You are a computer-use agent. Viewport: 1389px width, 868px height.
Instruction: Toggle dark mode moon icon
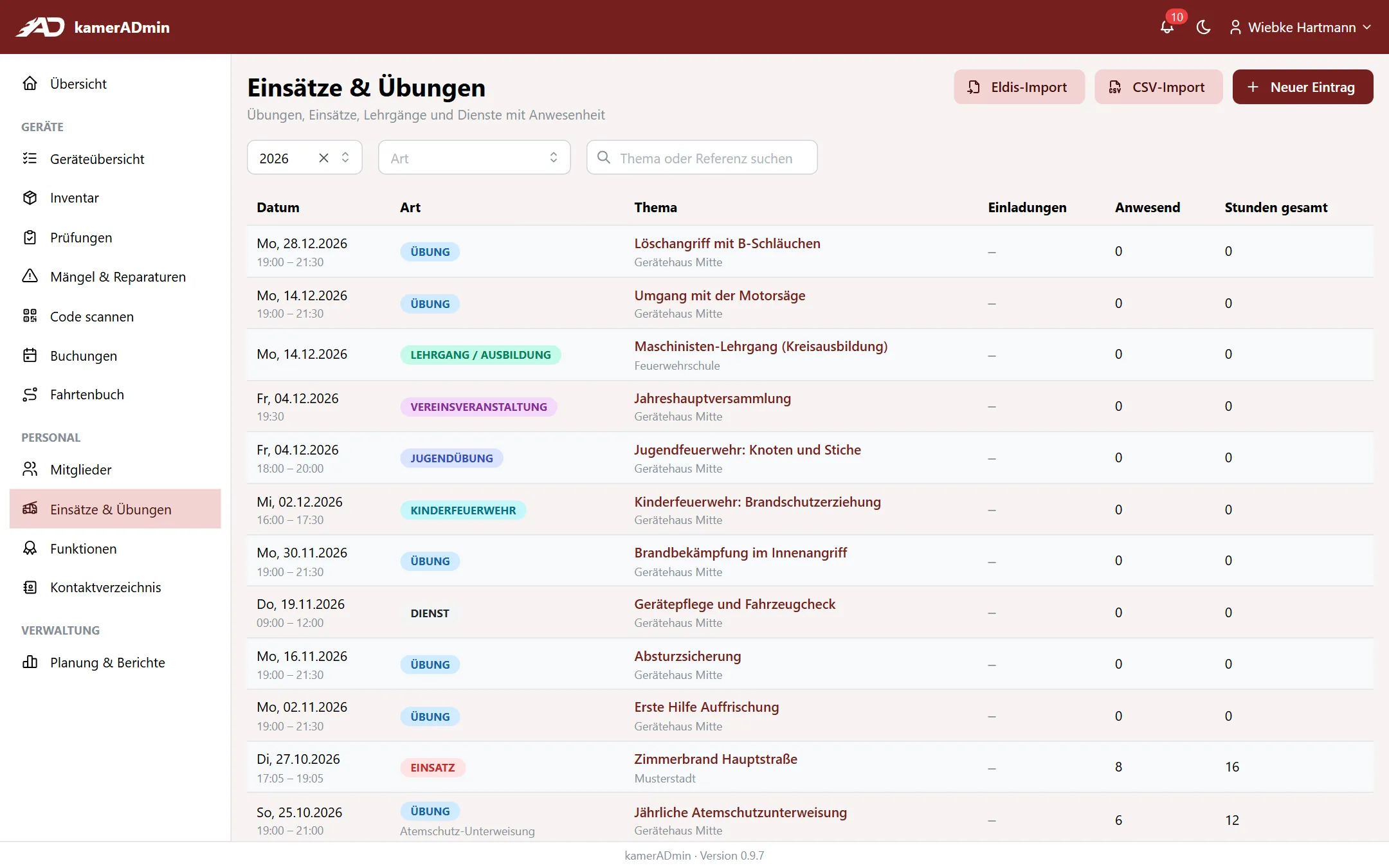click(1203, 28)
